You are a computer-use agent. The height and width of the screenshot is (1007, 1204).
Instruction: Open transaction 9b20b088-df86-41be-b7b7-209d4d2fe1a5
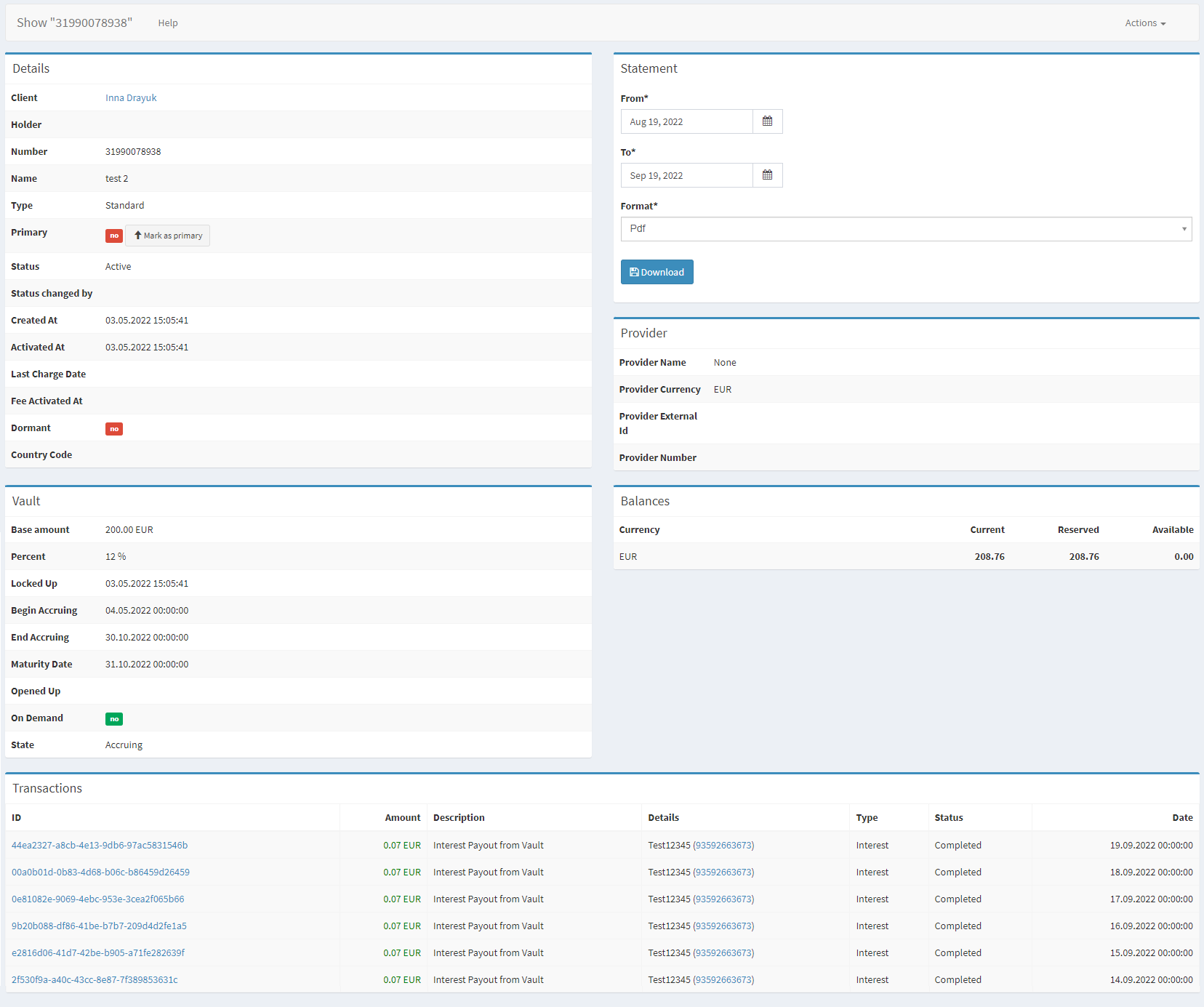tap(99, 926)
